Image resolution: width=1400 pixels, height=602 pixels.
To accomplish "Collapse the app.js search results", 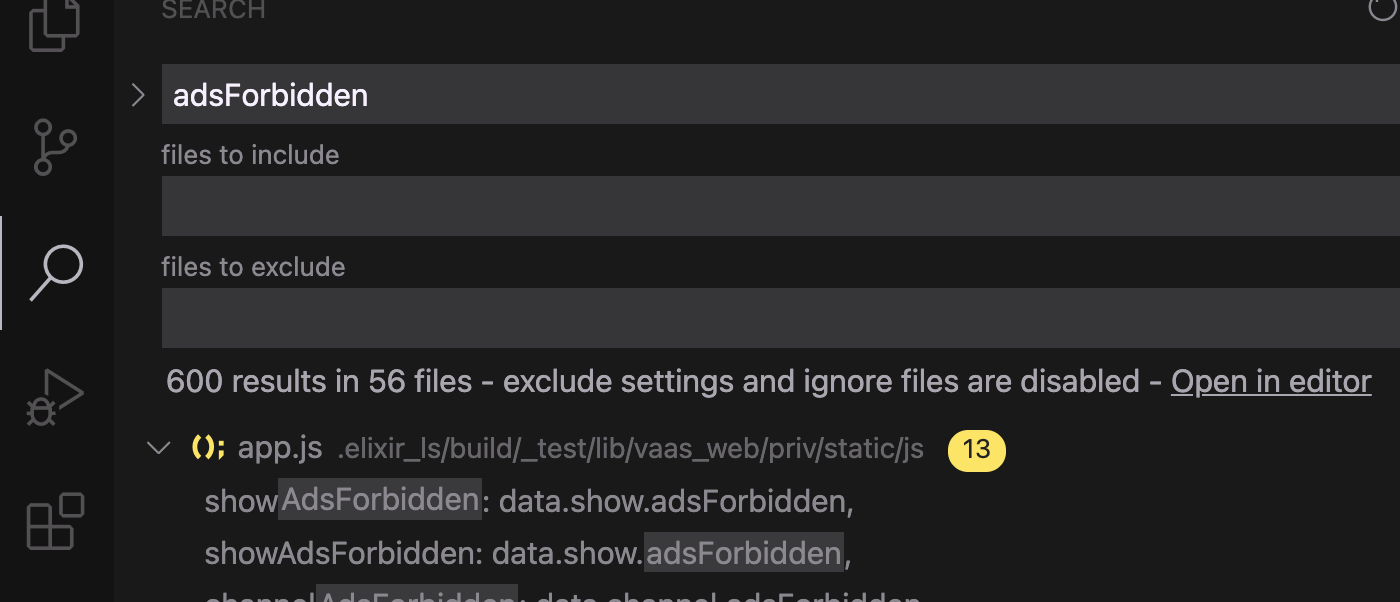I will pos(160,449).
